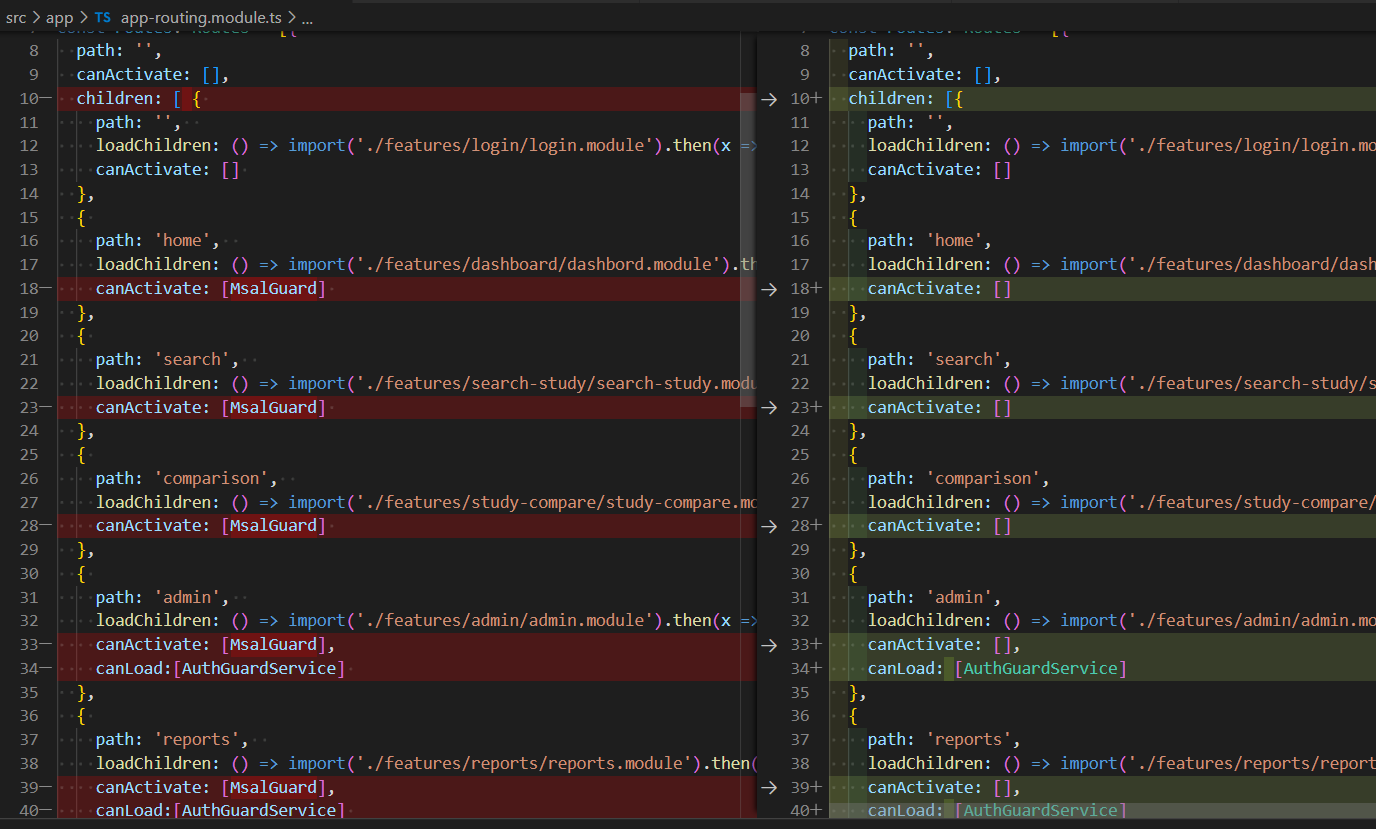The width and height of the screenshot is (1376, 829).
Task: Click the arrow next to line 39 reports diff
Action: coord(767,787)
